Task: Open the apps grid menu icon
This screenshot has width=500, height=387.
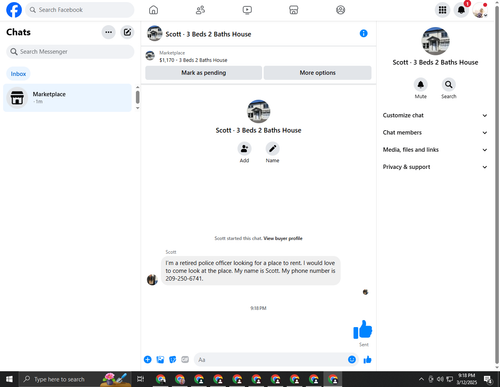Action: click(442, 10)
